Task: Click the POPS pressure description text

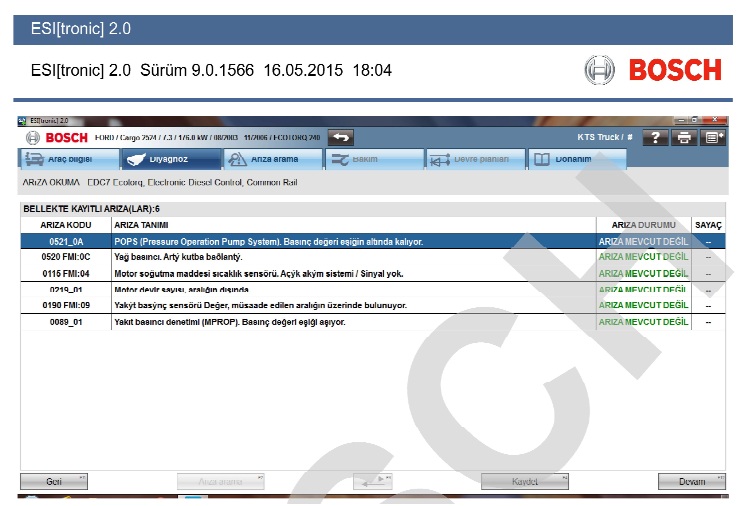Action: pyautogui.click(x=268, y=241)
